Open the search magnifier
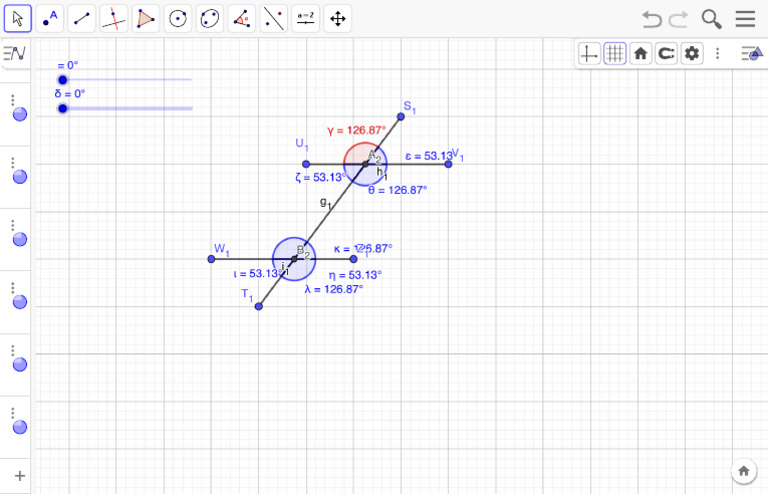This screenshot has height=494, width=768. click(711, 19)
